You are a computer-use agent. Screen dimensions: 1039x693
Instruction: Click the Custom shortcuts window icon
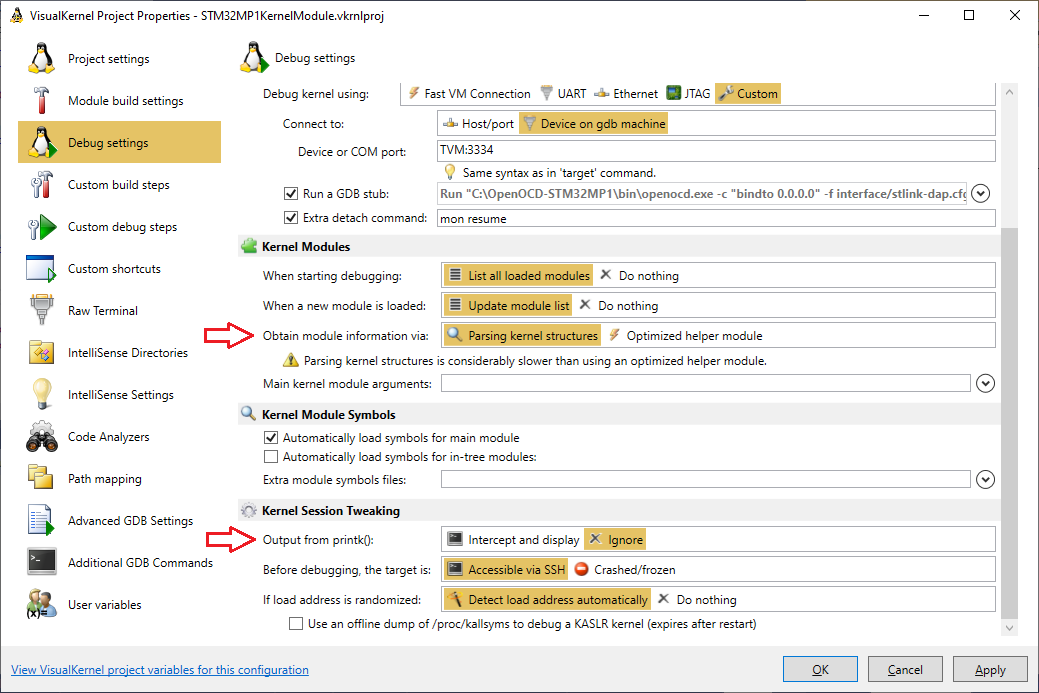(x=41, y=268)
